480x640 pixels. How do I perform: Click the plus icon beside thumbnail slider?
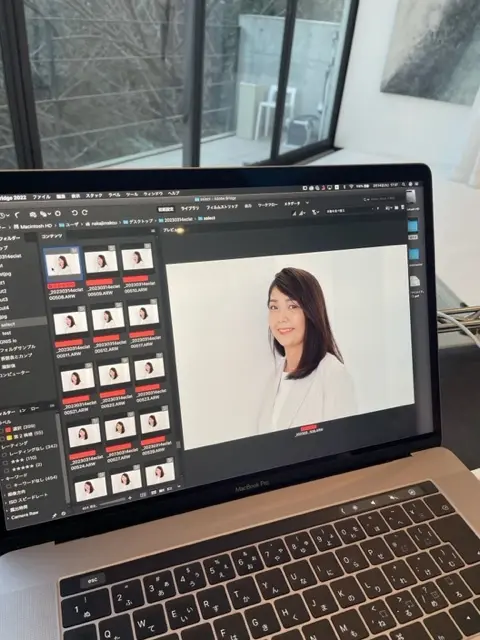[x=130, y=498]
